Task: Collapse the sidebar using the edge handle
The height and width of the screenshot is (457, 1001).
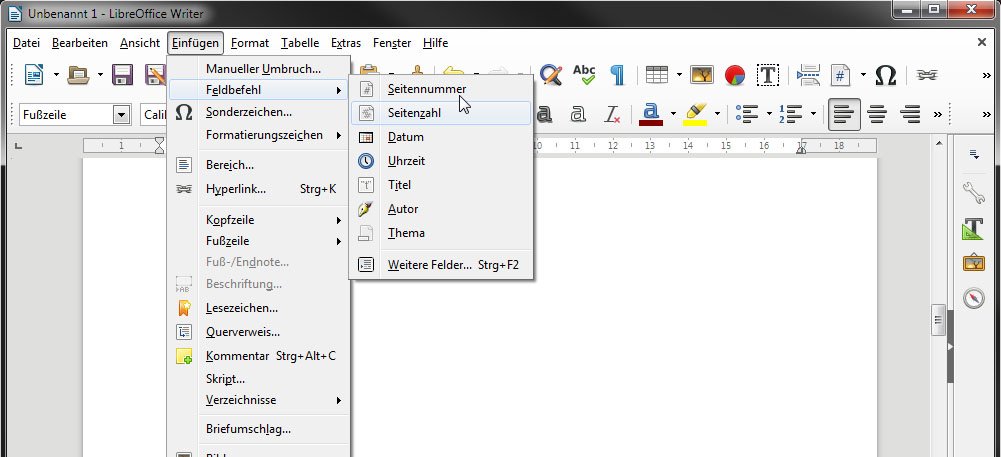Action: pos(950,347)
